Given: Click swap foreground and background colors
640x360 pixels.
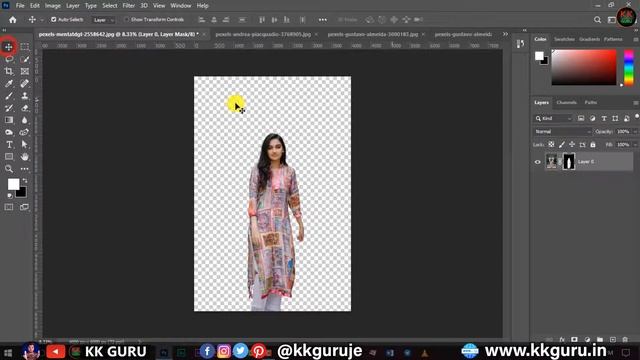Looking at the screenshot, I should 25,180.
